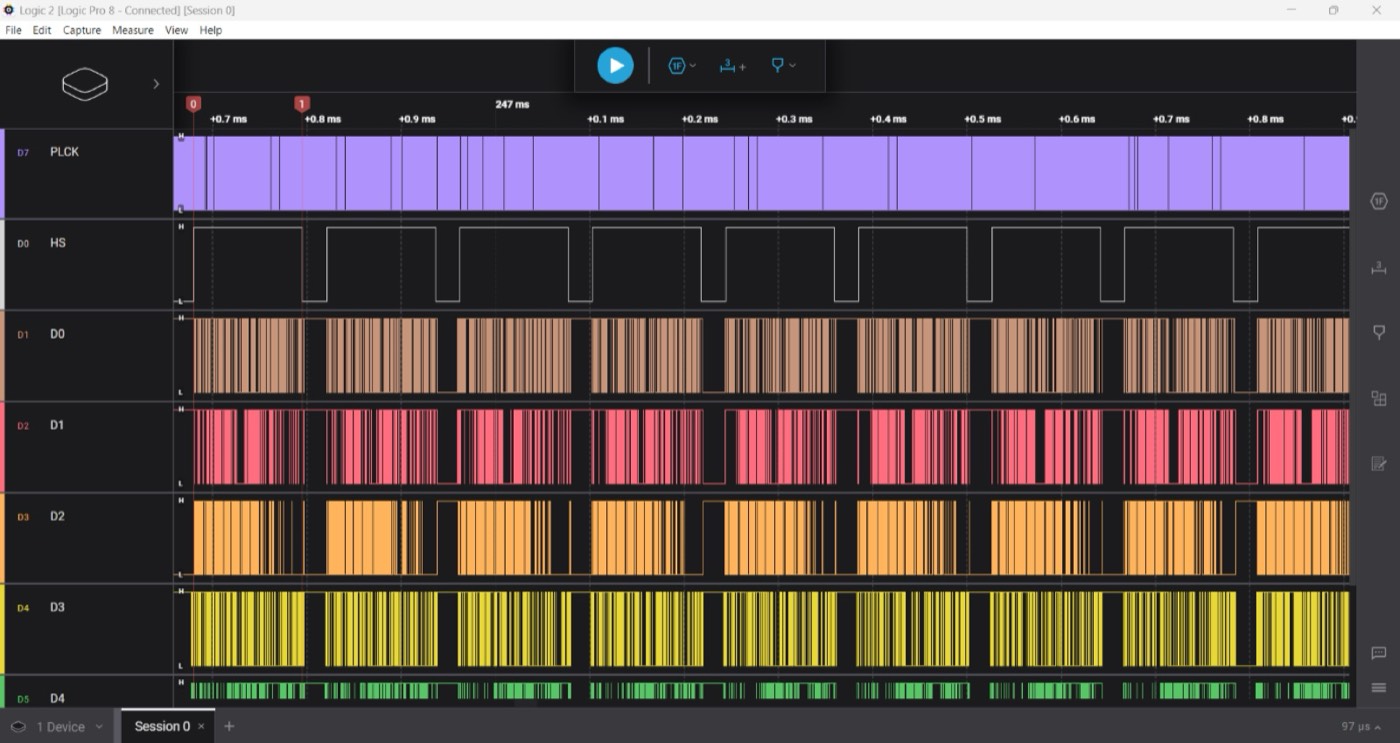Image resolution: width=1400 pixels, height=743 pixels.
Task: Open the Extensions panel in the right sidebar
Action: pyautogui.click(x=1378, y=398)
